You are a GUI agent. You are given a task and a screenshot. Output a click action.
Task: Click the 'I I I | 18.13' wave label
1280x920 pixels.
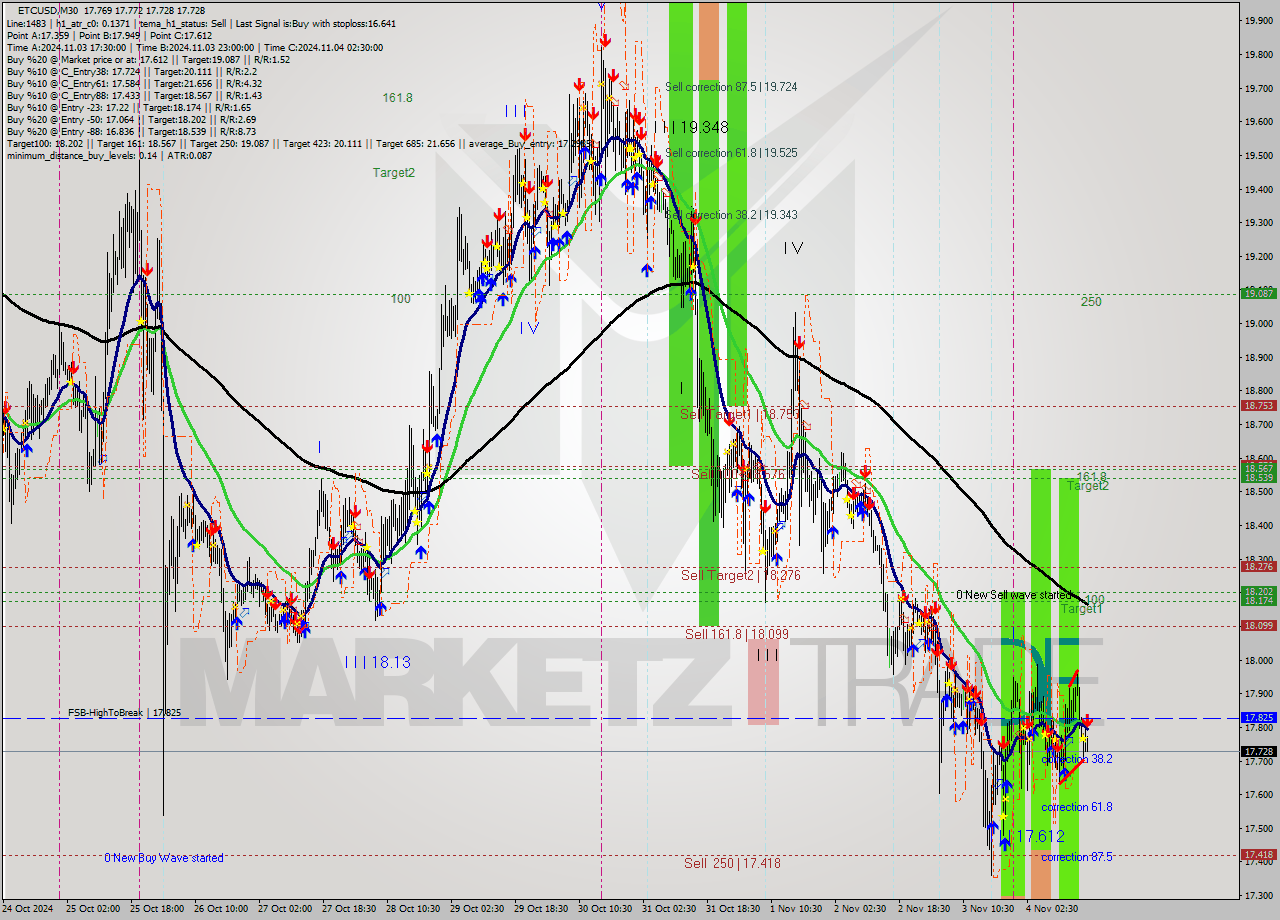click(x=377, y=662)
